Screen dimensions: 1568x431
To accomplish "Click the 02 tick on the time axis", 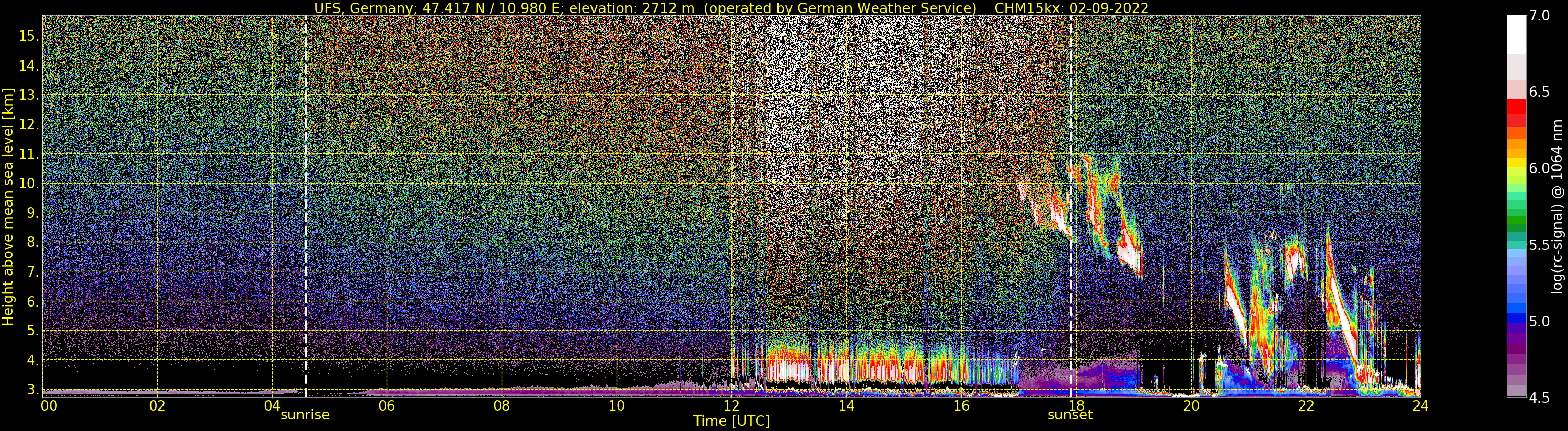I will pyautogui.click(x=157, y=405).
